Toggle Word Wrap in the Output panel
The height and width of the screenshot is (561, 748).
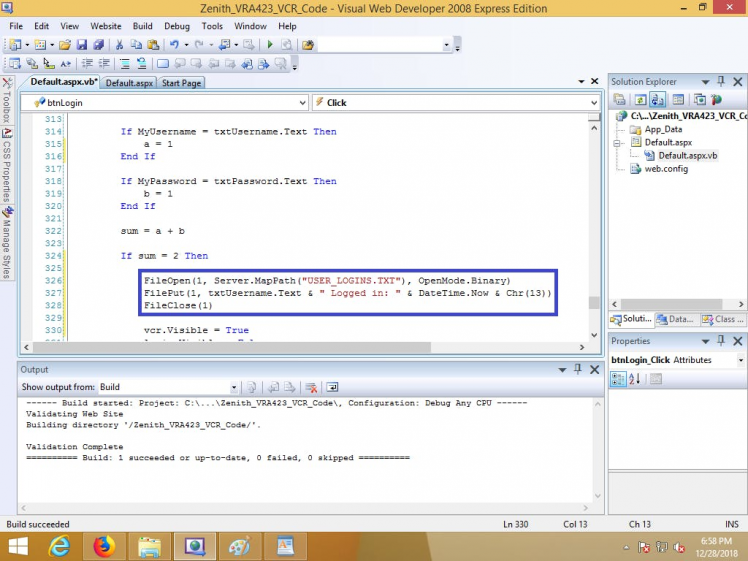(333, 387)
